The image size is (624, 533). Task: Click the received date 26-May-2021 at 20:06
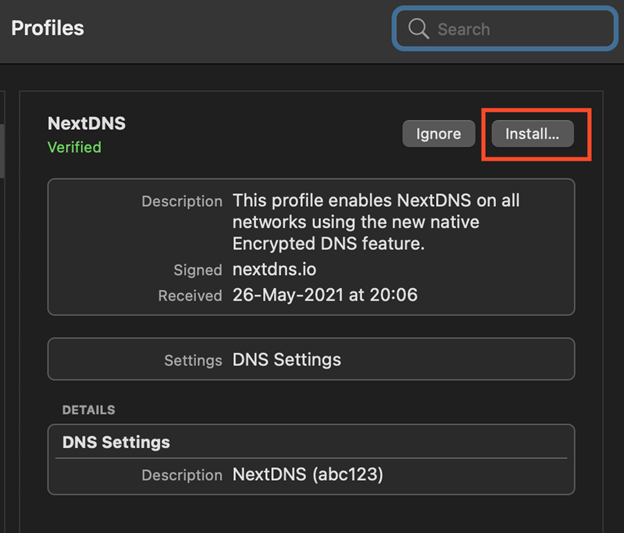click(325, 295)
